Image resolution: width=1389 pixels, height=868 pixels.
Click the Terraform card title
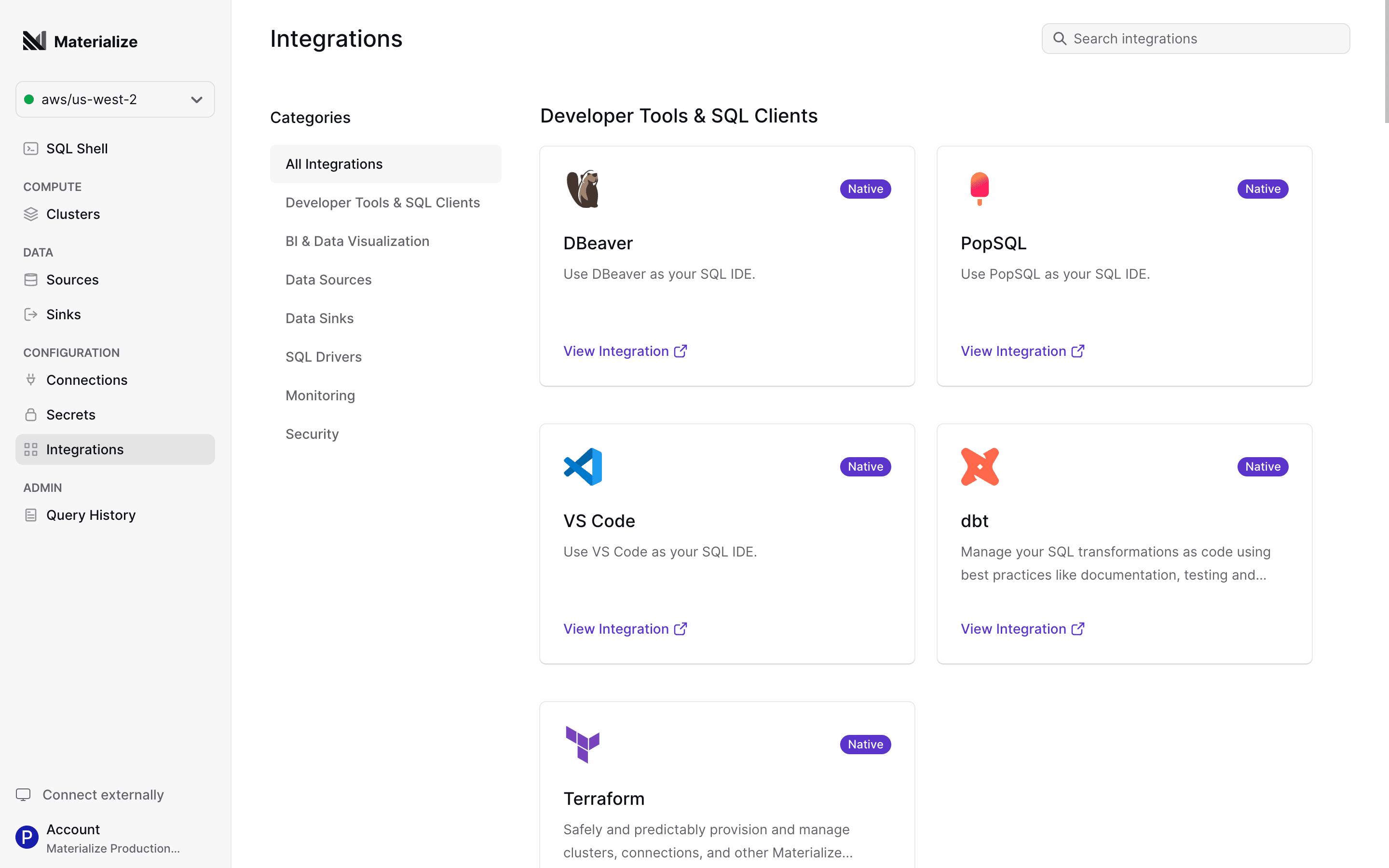click(x=604, y=799)
